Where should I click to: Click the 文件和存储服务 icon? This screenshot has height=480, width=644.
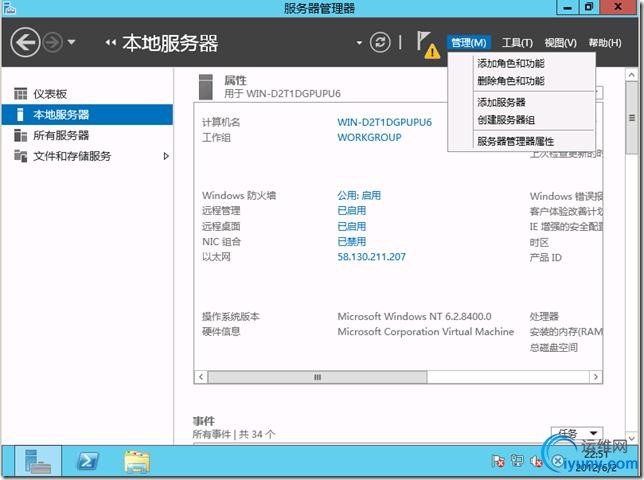[x=21, y=156]
